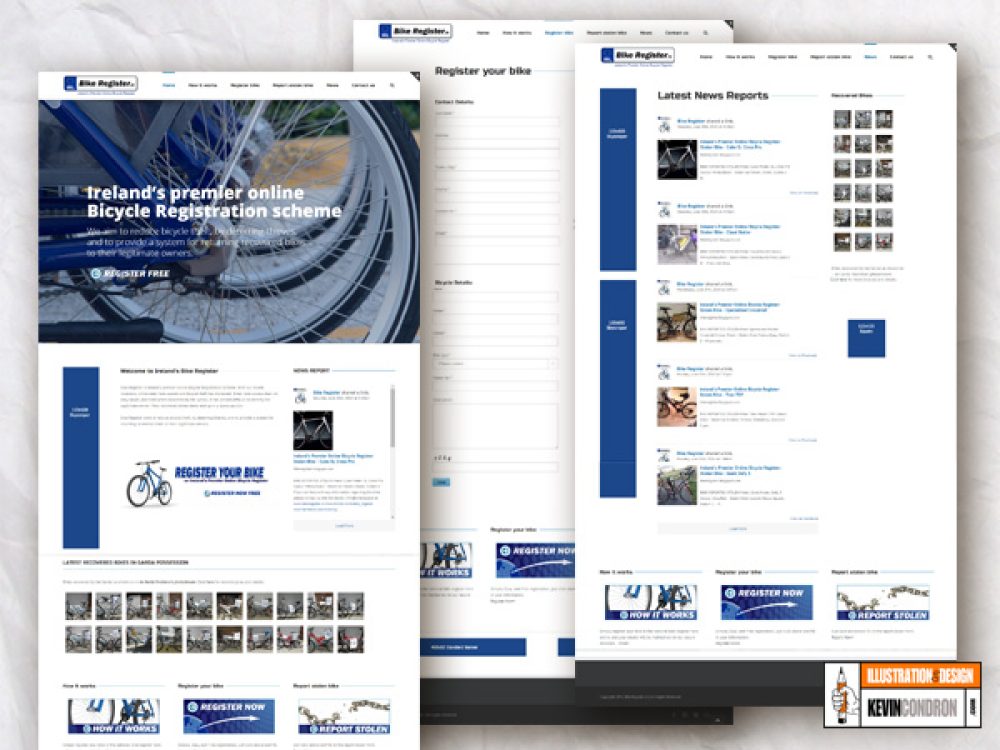Viewport: 1000px width, 750px height.
Task: Click the Register Free hero link
Action: pos(129,273)
